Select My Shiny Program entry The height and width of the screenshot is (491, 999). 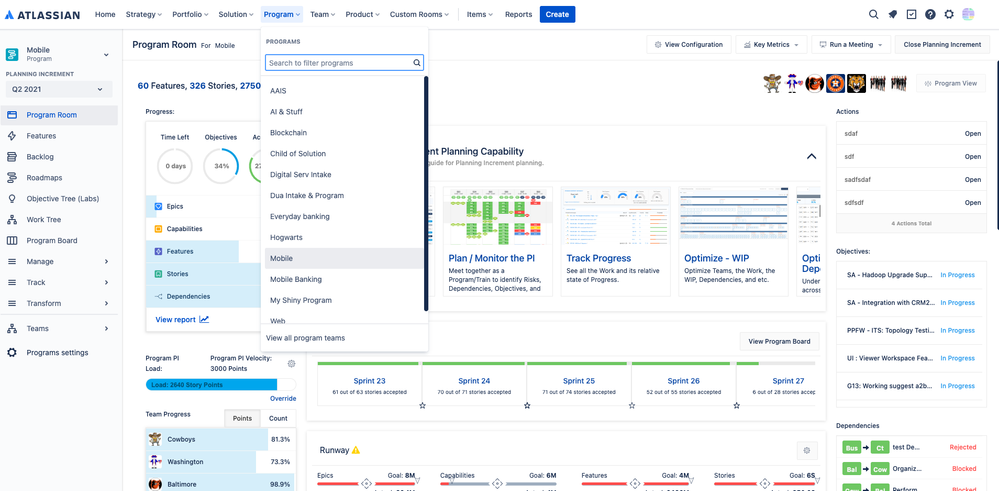343,300
